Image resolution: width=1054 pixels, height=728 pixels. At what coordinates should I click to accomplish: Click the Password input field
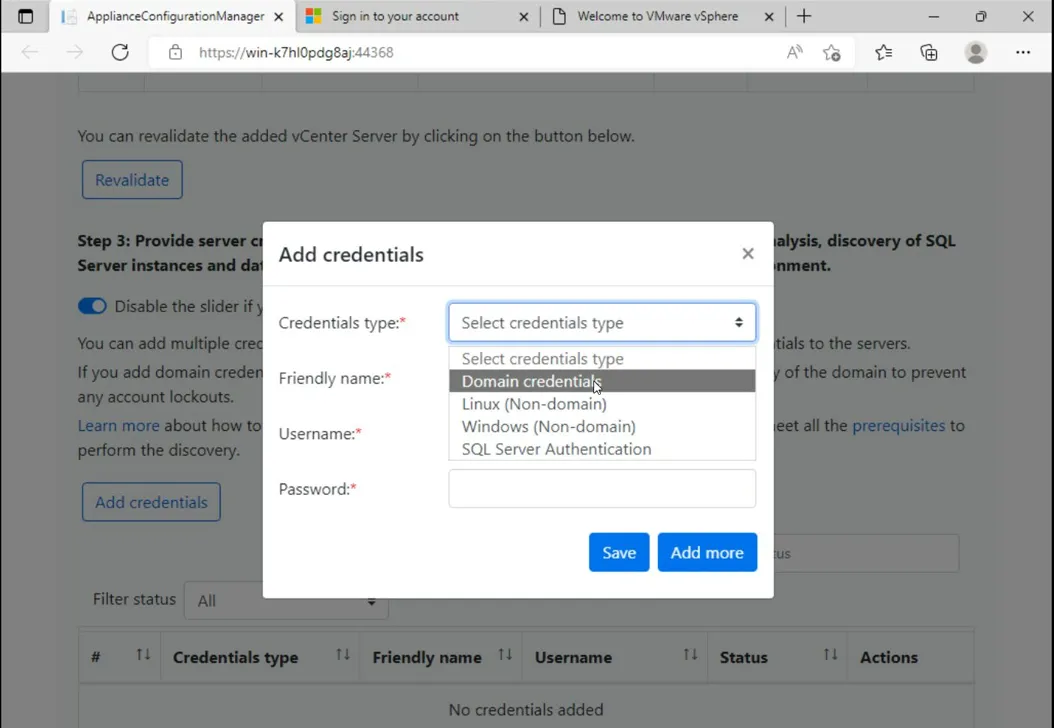[602, 488]
